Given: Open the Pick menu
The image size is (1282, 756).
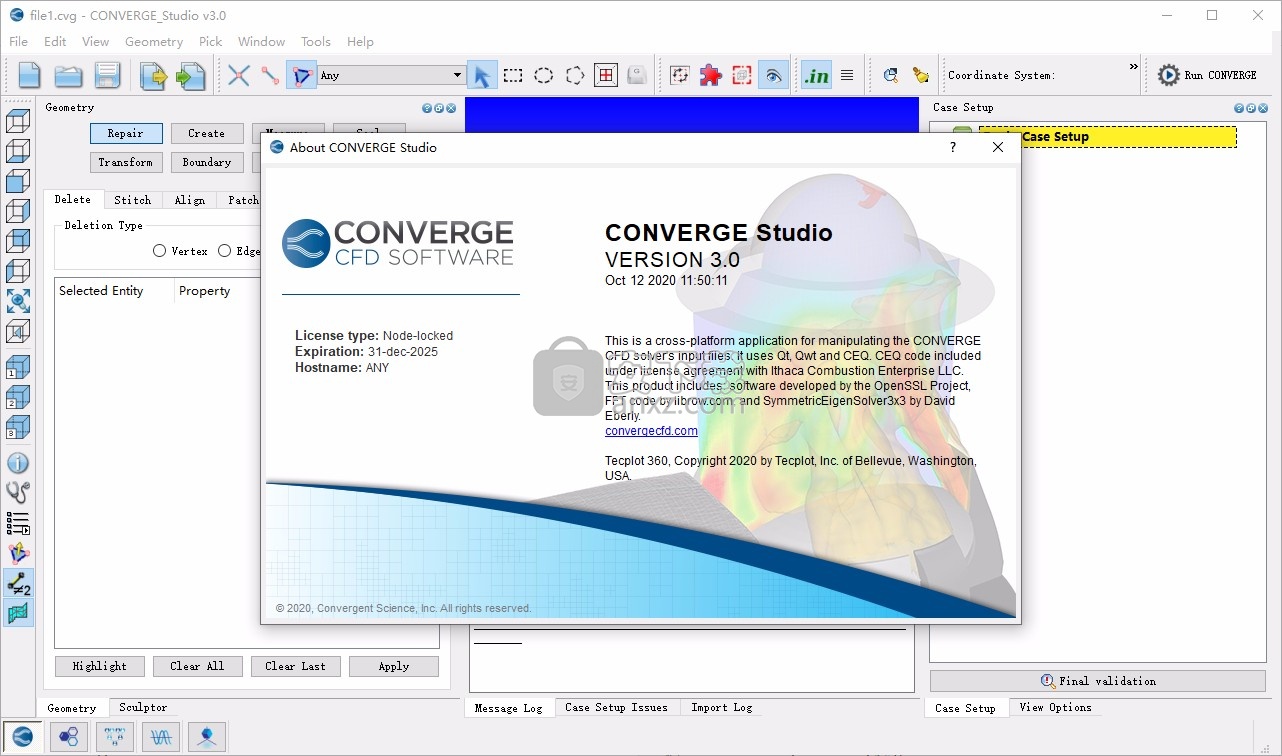Looking at the screenshot, I should coord(211,42).
